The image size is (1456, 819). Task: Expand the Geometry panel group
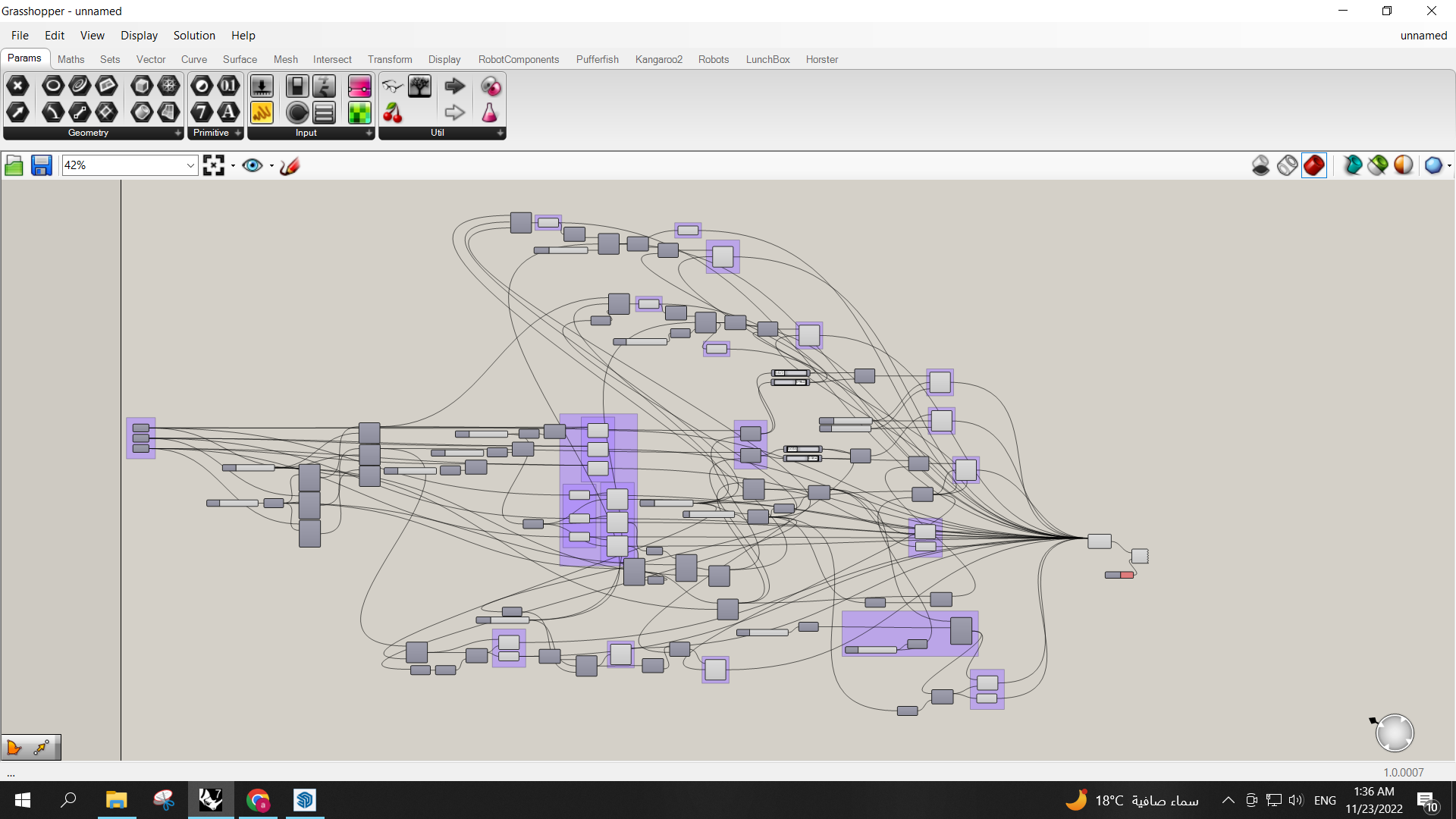coord(178,133)
